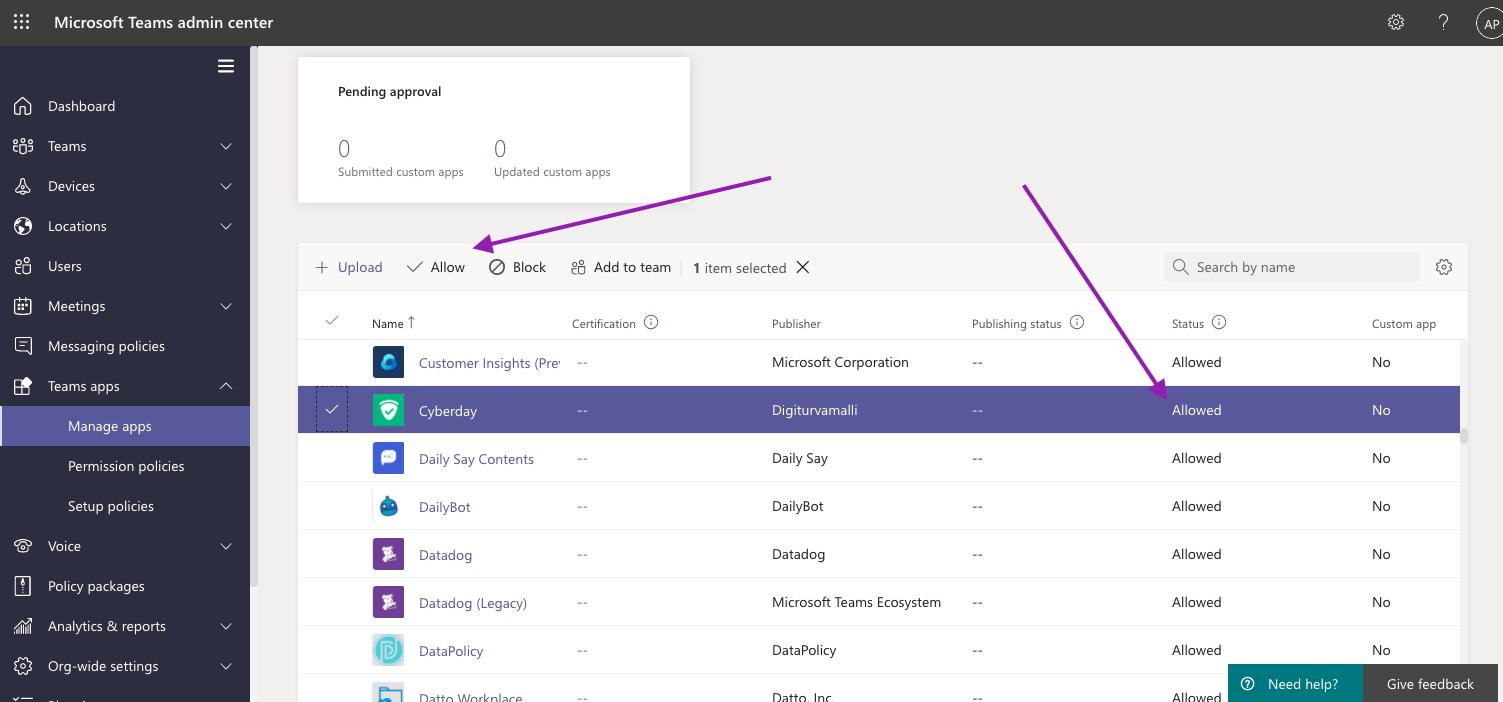
Task: Expand Analytics & reports chevron
Action: pos(226,626)
